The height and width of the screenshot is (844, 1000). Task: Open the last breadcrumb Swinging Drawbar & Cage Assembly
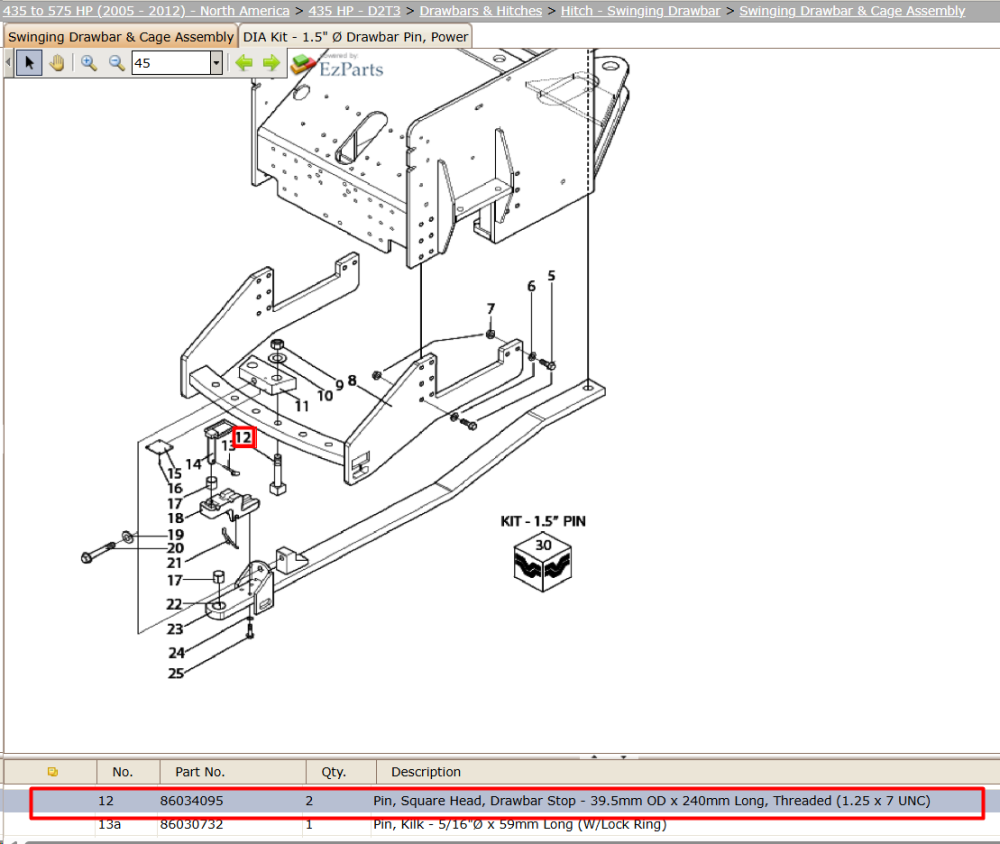852,10
